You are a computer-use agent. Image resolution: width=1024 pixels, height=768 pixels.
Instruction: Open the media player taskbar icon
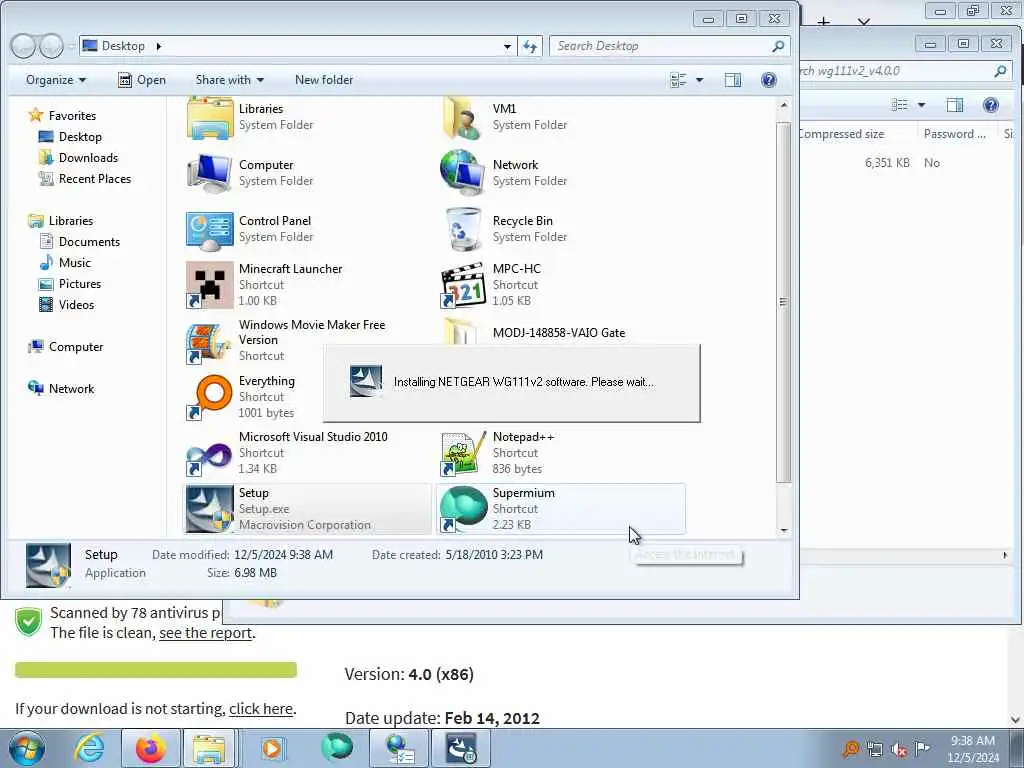click(272, 748)
